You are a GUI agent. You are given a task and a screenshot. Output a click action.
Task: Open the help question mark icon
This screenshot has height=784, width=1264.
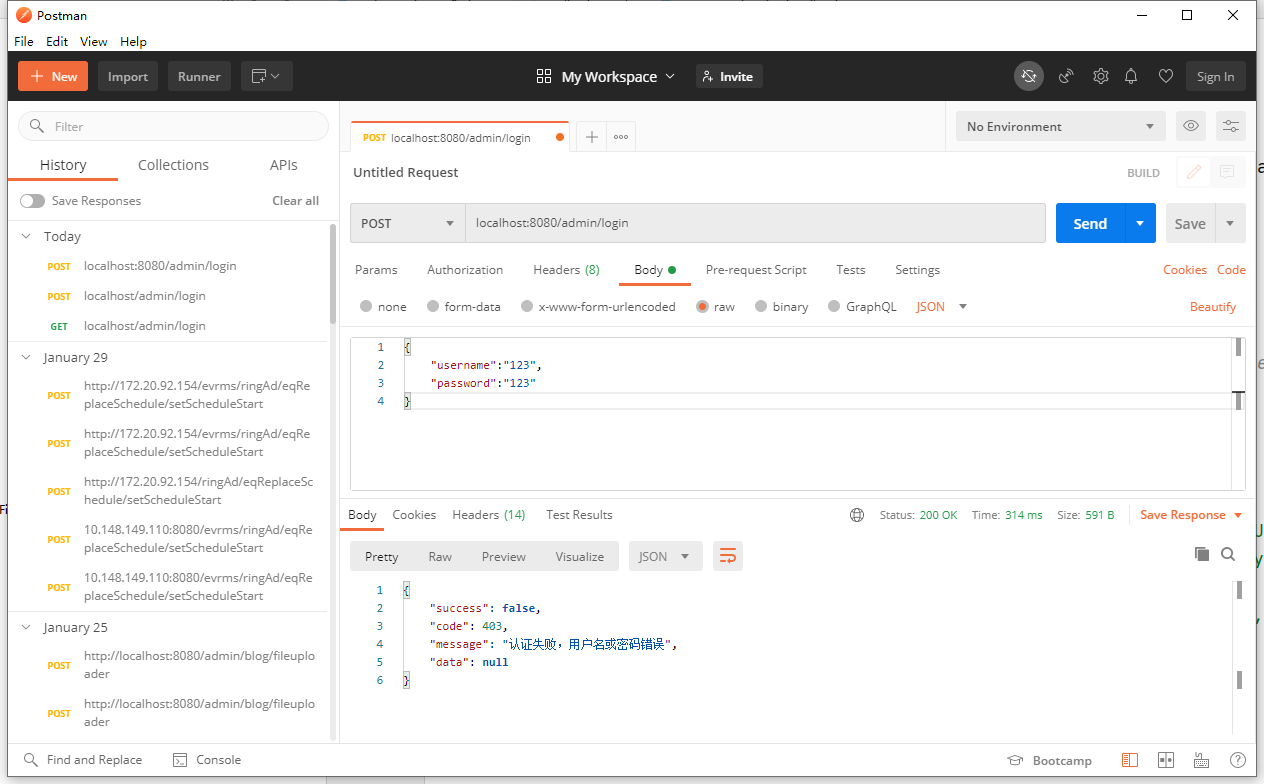[1238, 760]
